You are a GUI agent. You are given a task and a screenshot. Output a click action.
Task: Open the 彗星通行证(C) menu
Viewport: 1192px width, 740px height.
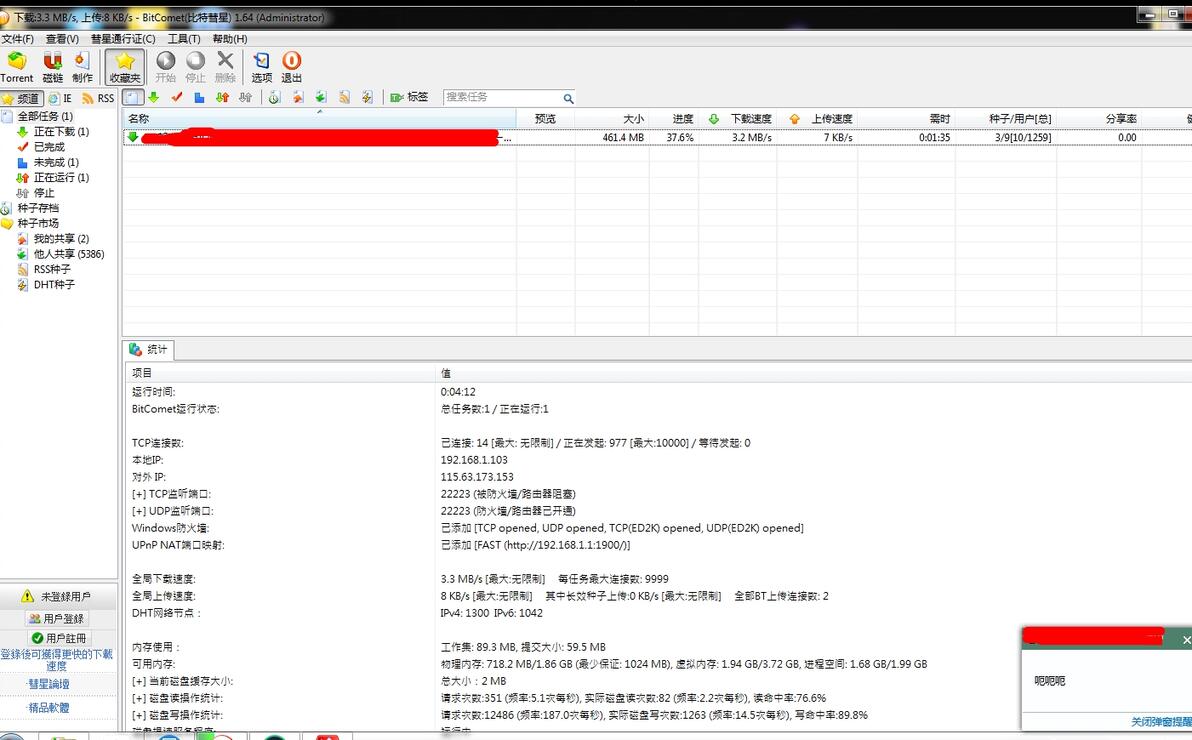123,39
